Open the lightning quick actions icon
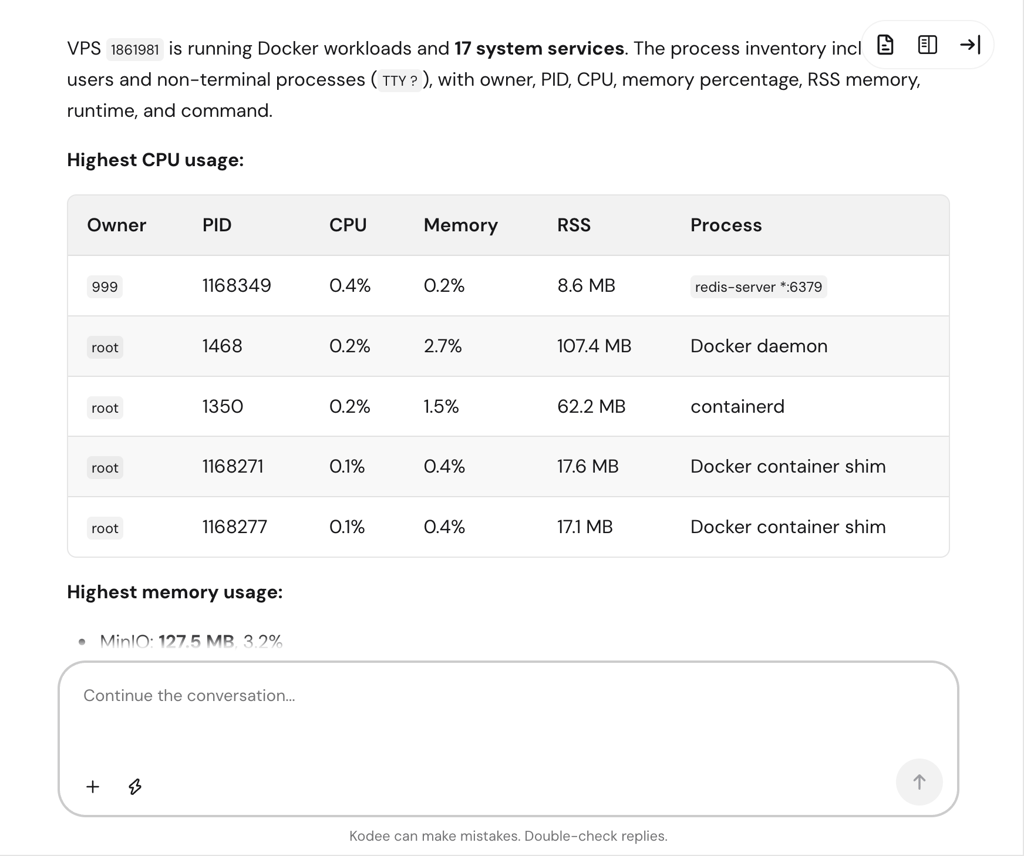 [x=135, y=786]
